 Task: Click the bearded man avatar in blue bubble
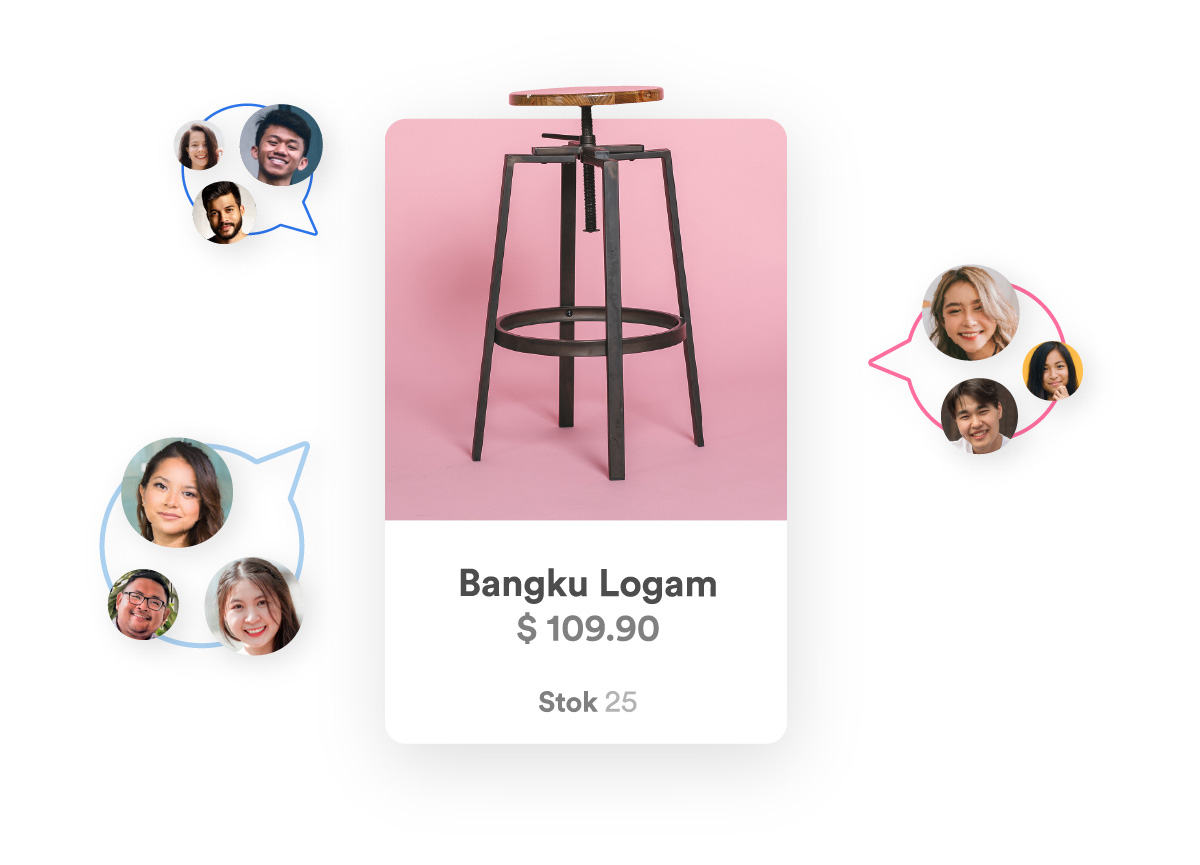pyautogui.click(x=224, y=212)
